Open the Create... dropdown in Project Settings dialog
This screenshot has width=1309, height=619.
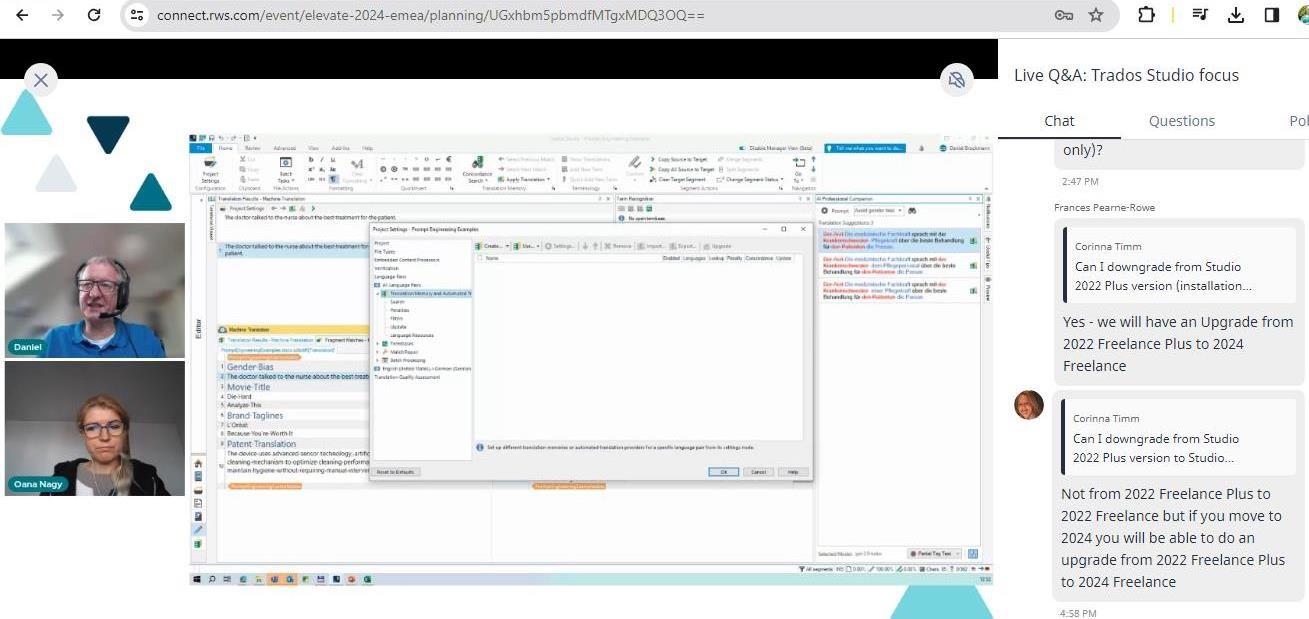493,246
